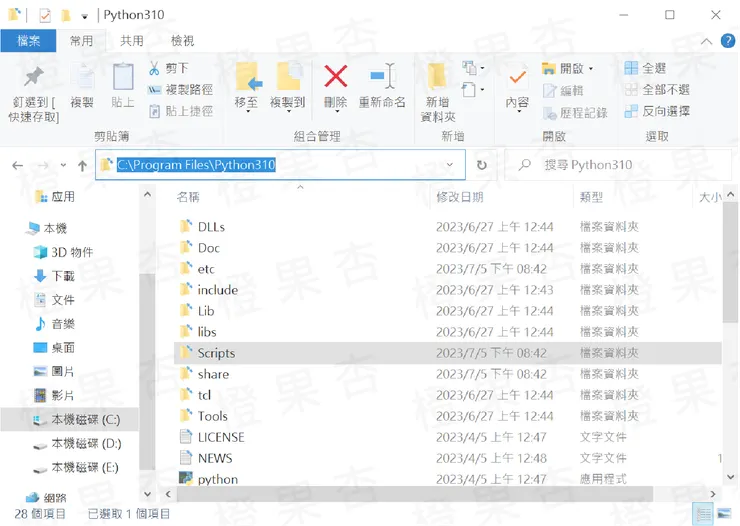Screen dimensions: 740x526
Task: Click Select all (全選)
Action: 645,68
